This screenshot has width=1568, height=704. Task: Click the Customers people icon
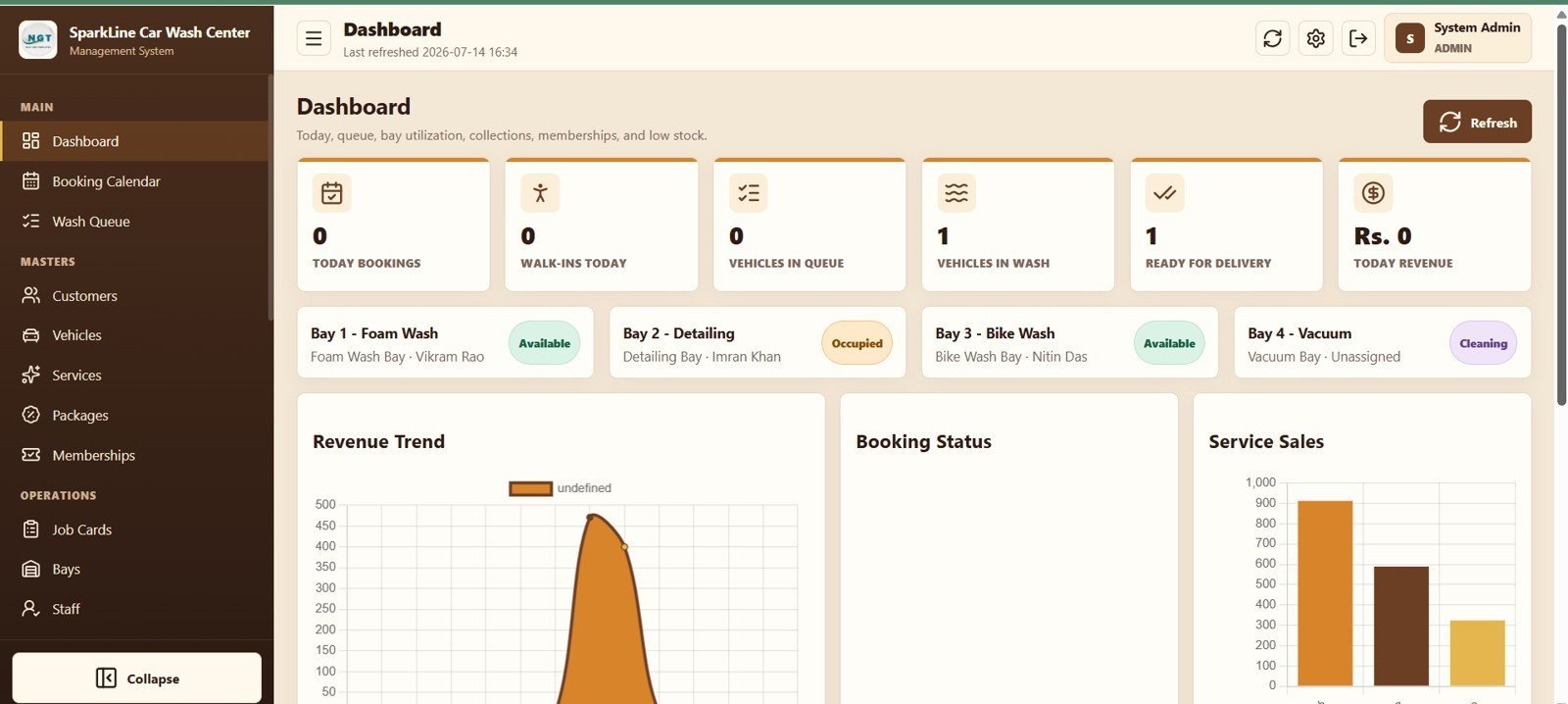pos(31,295)
